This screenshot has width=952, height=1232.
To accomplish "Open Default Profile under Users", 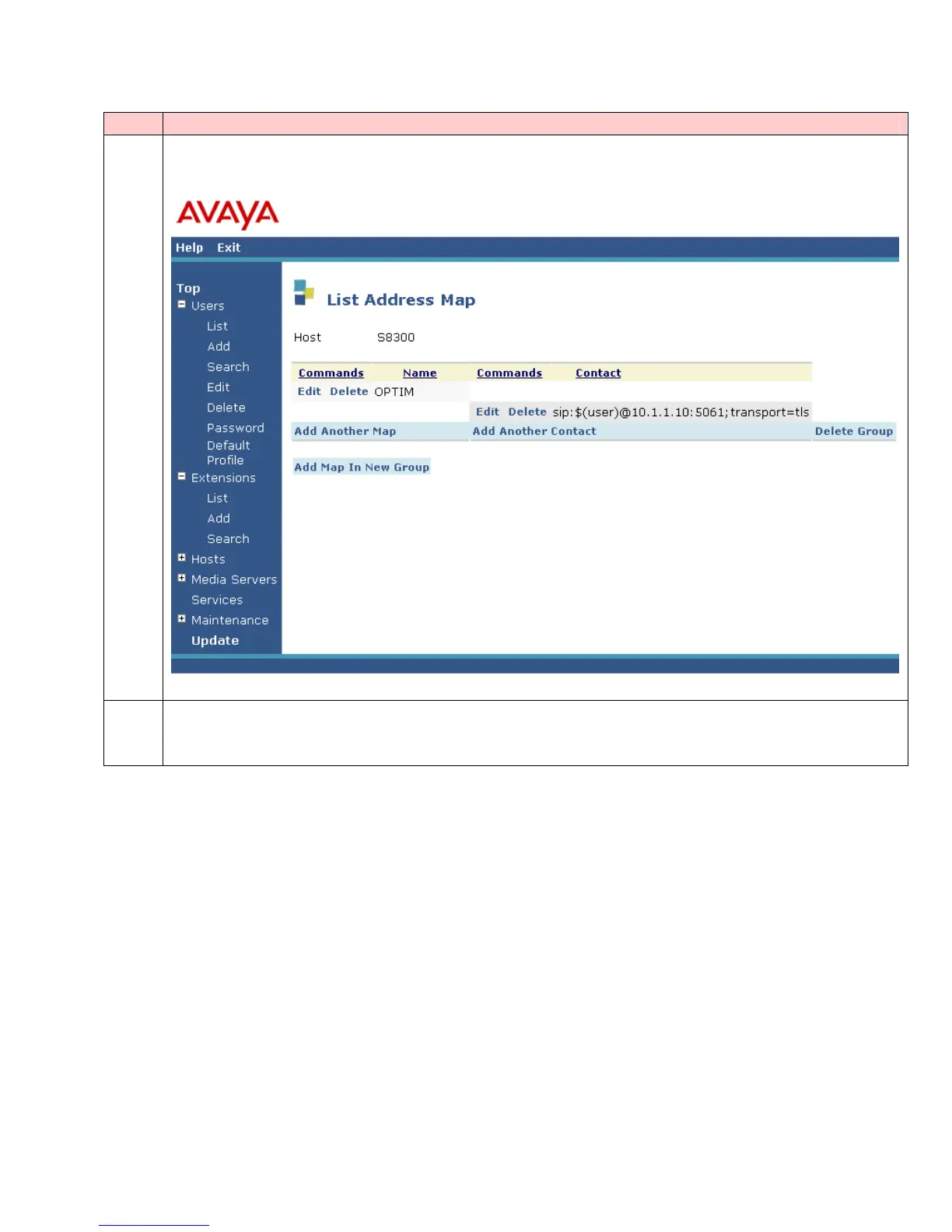I will 228,453.
